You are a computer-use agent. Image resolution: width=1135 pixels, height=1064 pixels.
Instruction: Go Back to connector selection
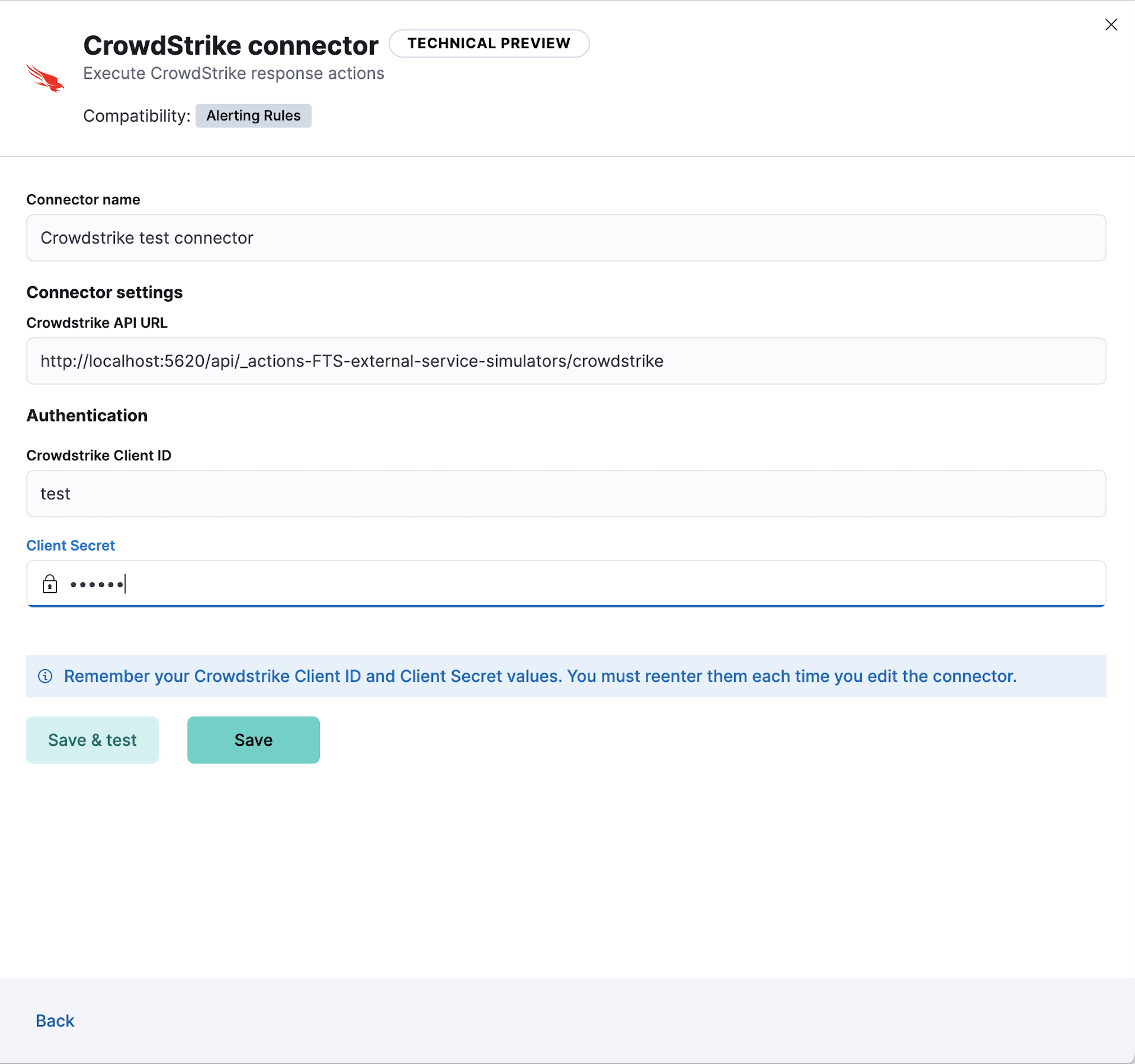pos(55,1021)
